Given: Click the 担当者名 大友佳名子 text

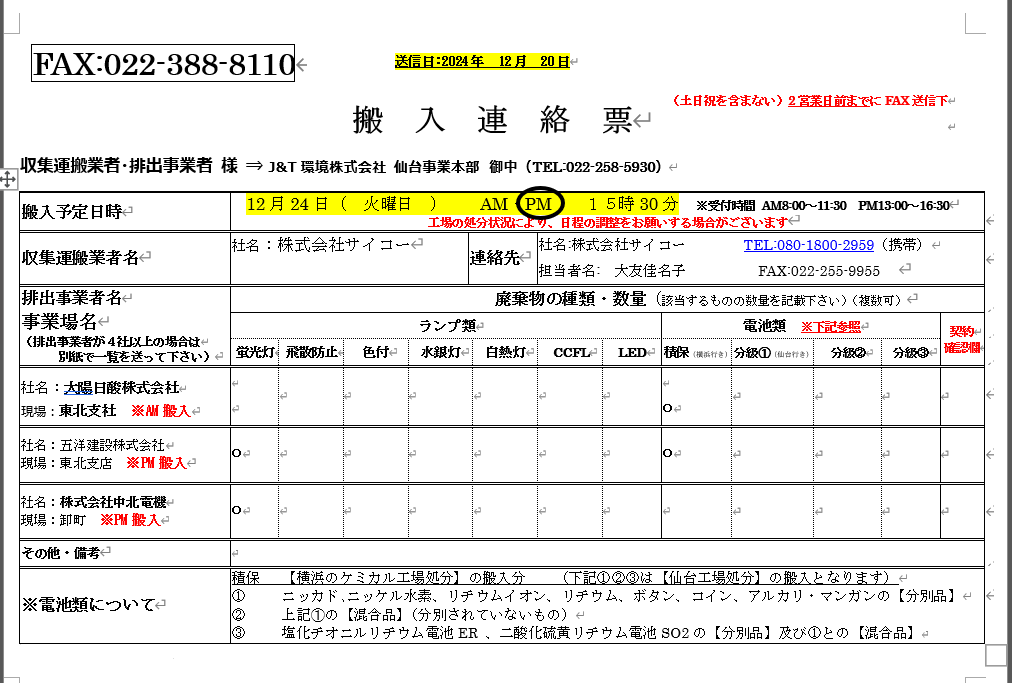Looking at the screenshot, I should click(x=612, y=270).
